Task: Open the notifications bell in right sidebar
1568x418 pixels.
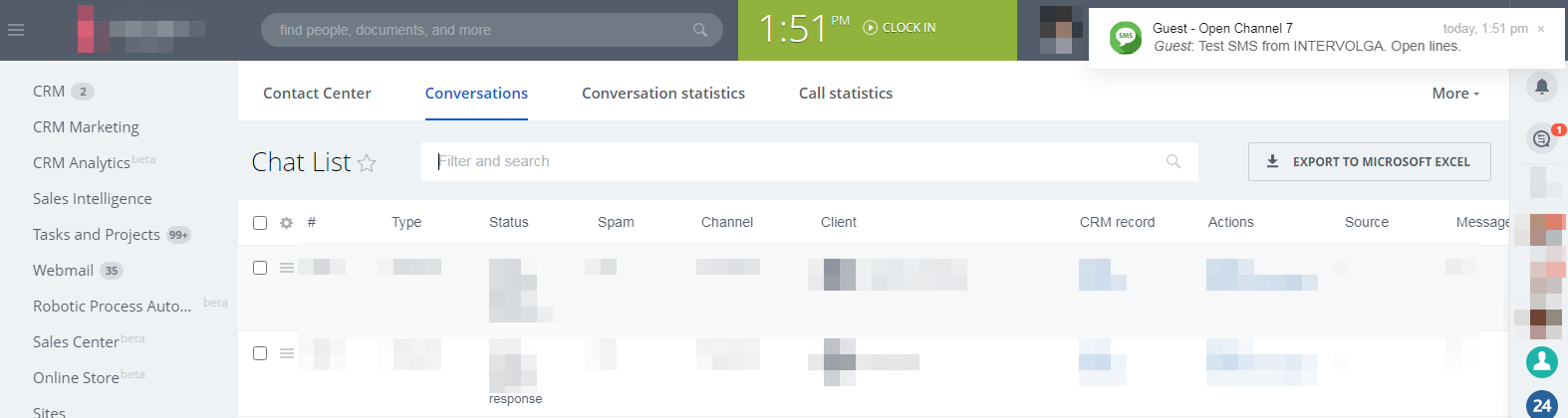Action: (x=1541, y=87)
